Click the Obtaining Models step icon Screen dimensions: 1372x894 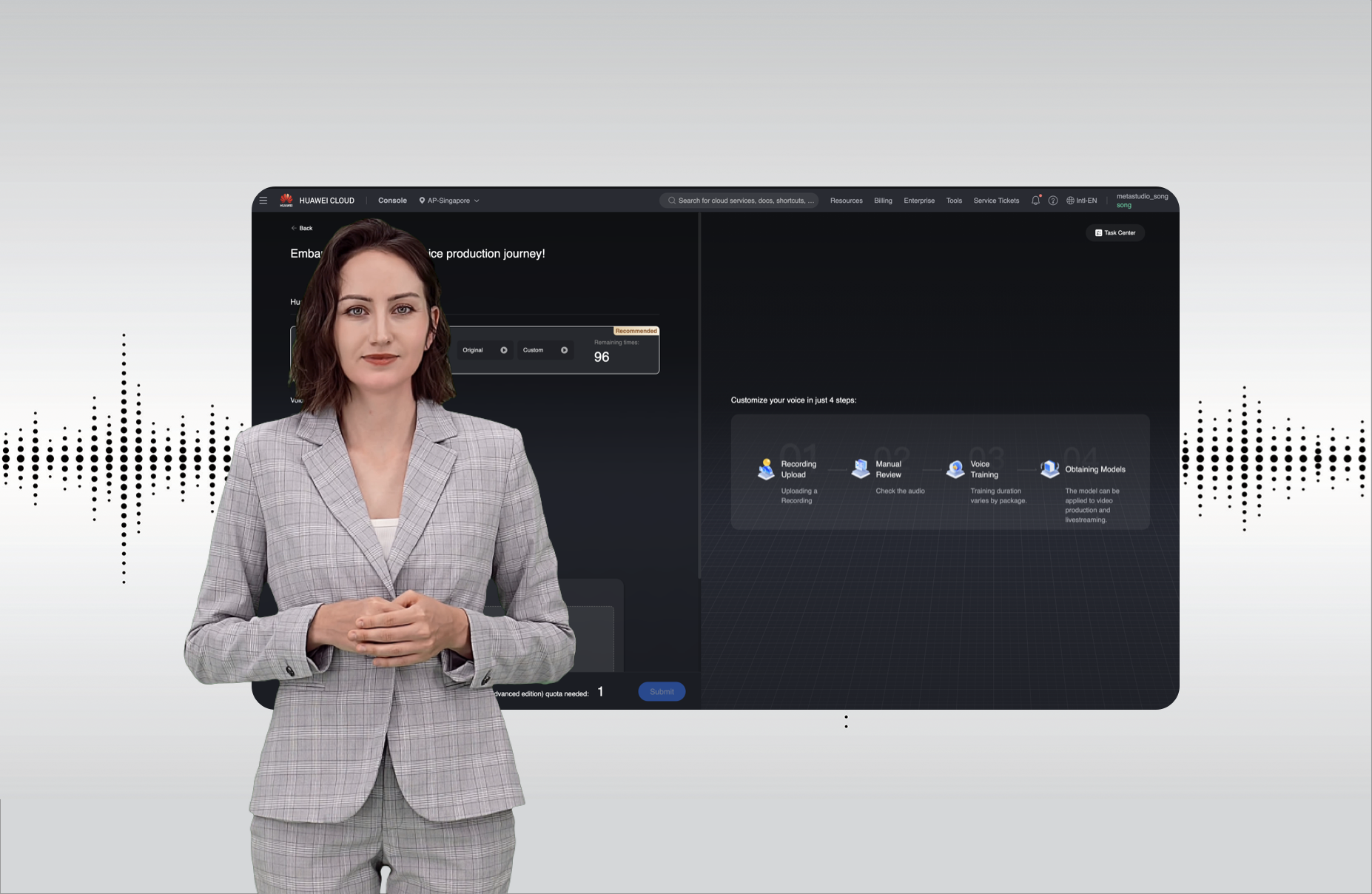(1049, 468)
